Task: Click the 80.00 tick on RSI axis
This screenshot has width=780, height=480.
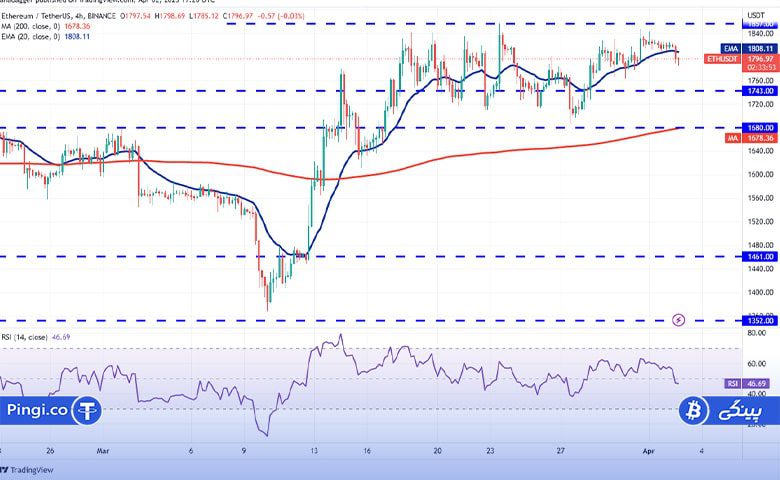Action: (757, 333)
